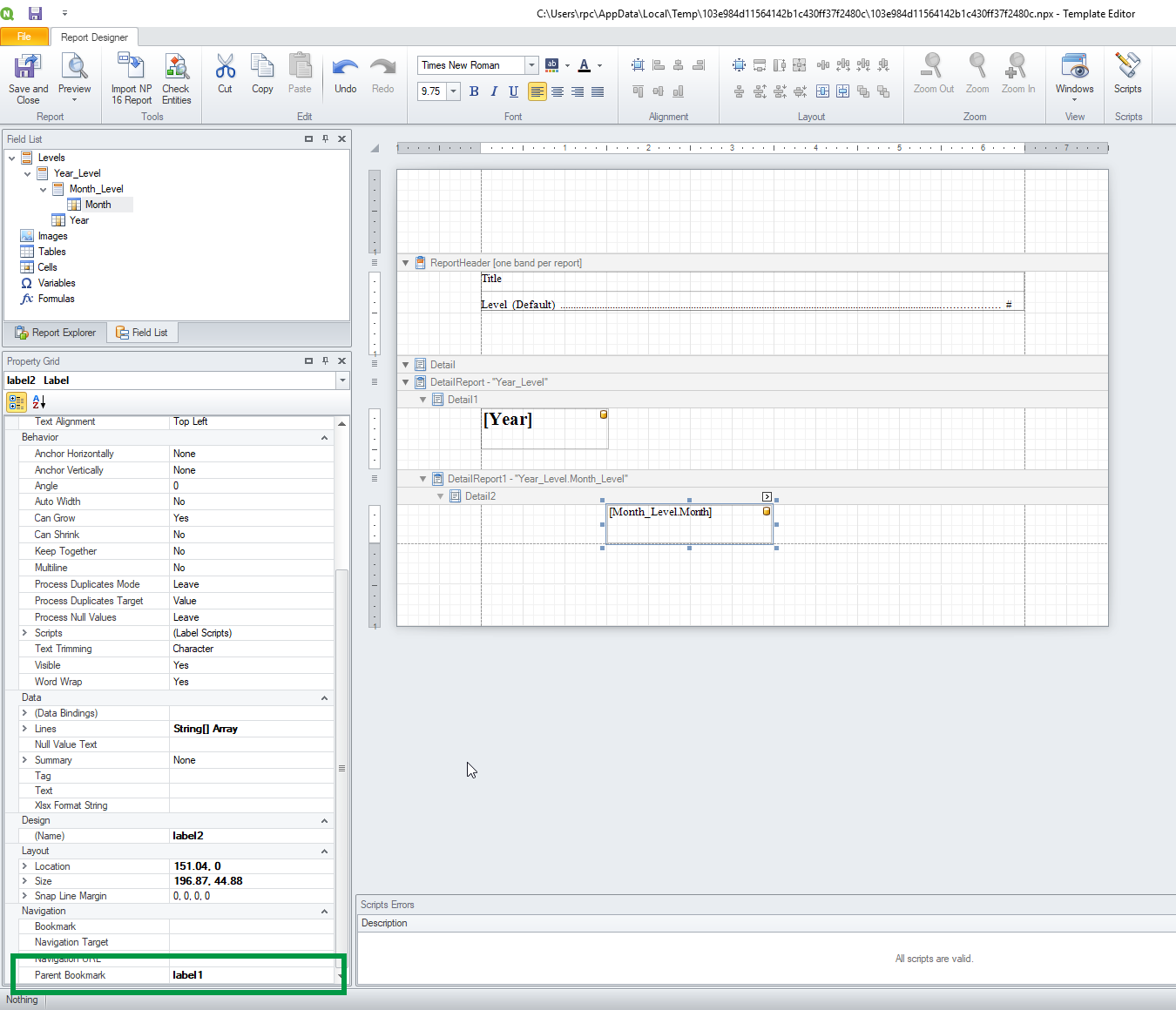Open the label2 smart tag arrow

click(x=767, y=496)
